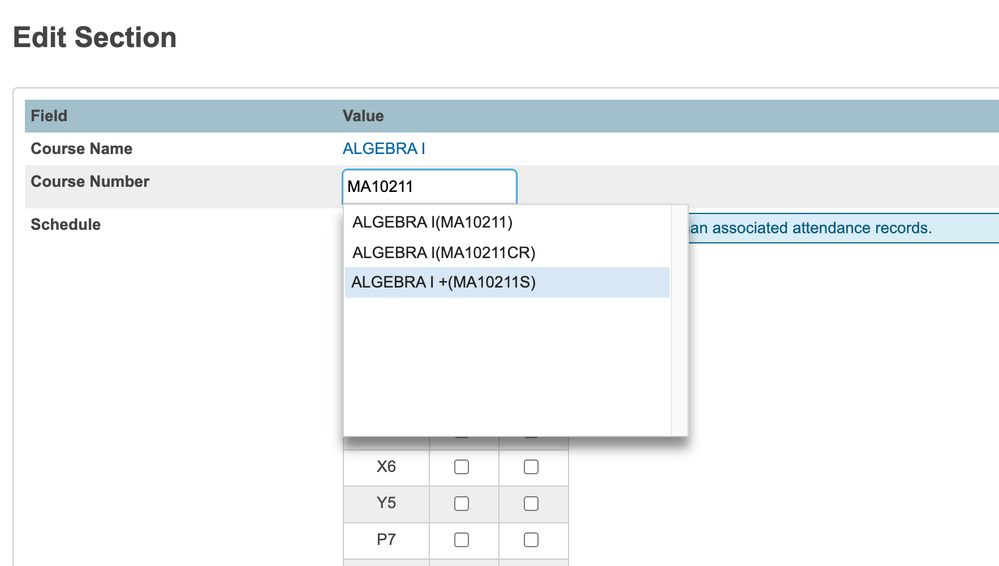Choose the ALGEBRA I(MA10211CR) option
This screenshot has height=566, width=999.
click(x=451, y=253)
